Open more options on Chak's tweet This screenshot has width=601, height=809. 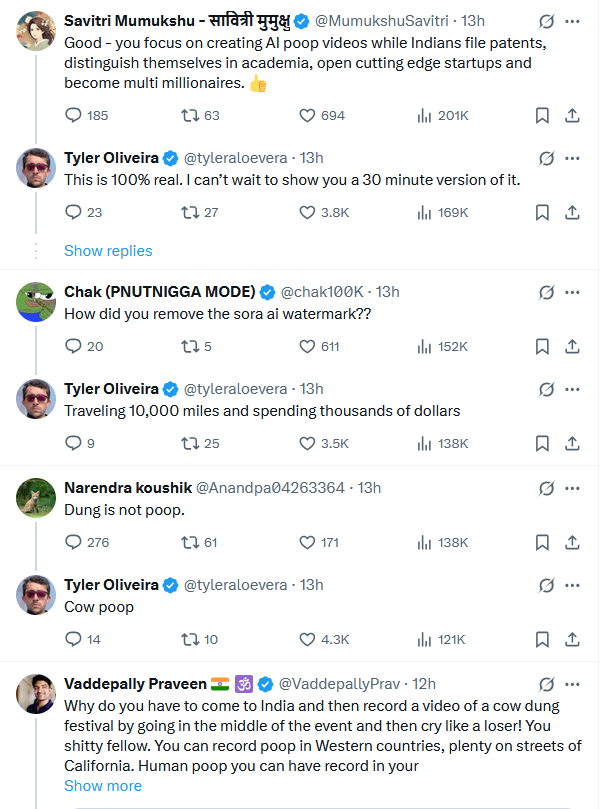tap(573, 292)
